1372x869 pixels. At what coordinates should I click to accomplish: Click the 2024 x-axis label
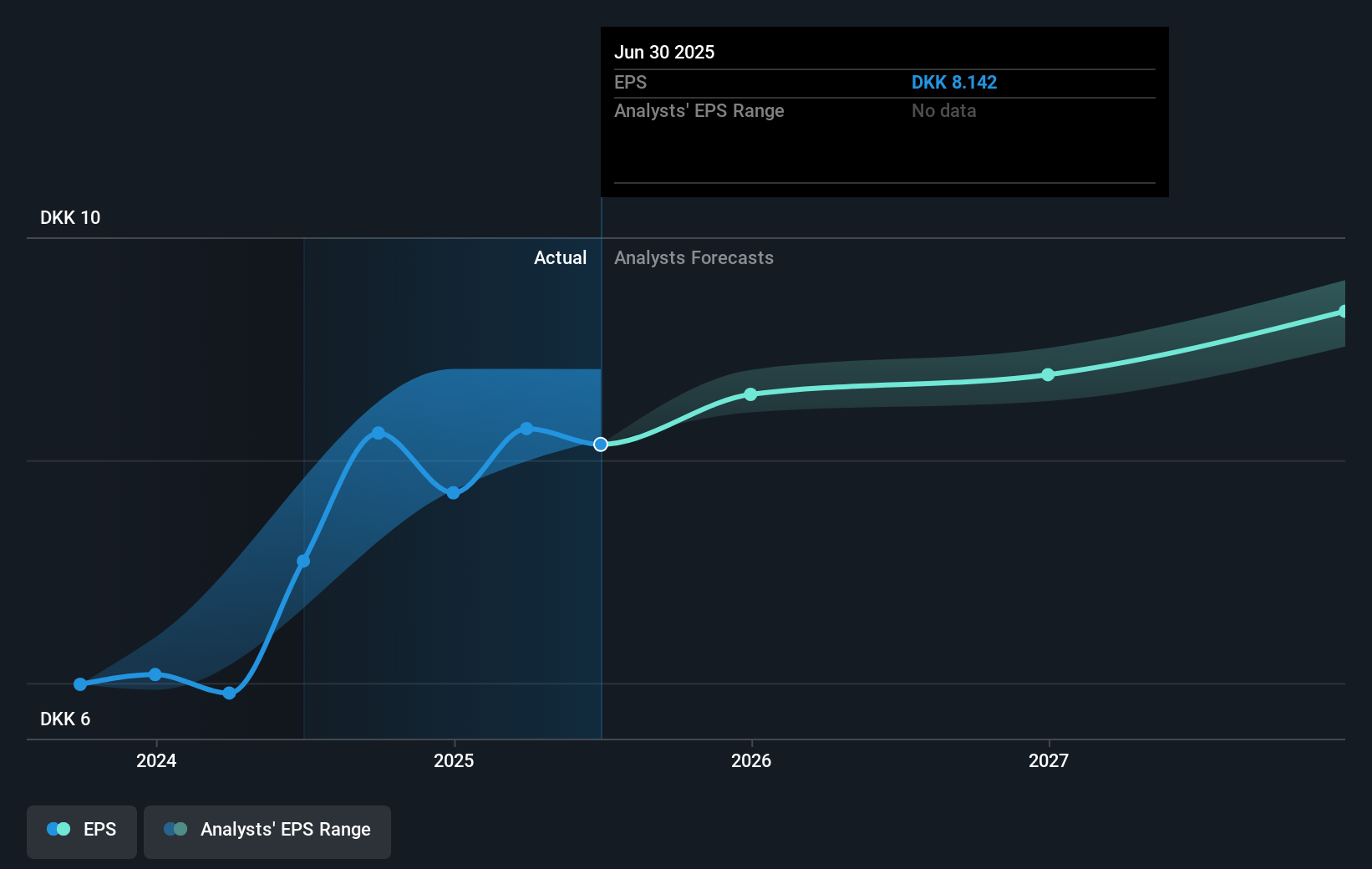[x=156, y=760]
